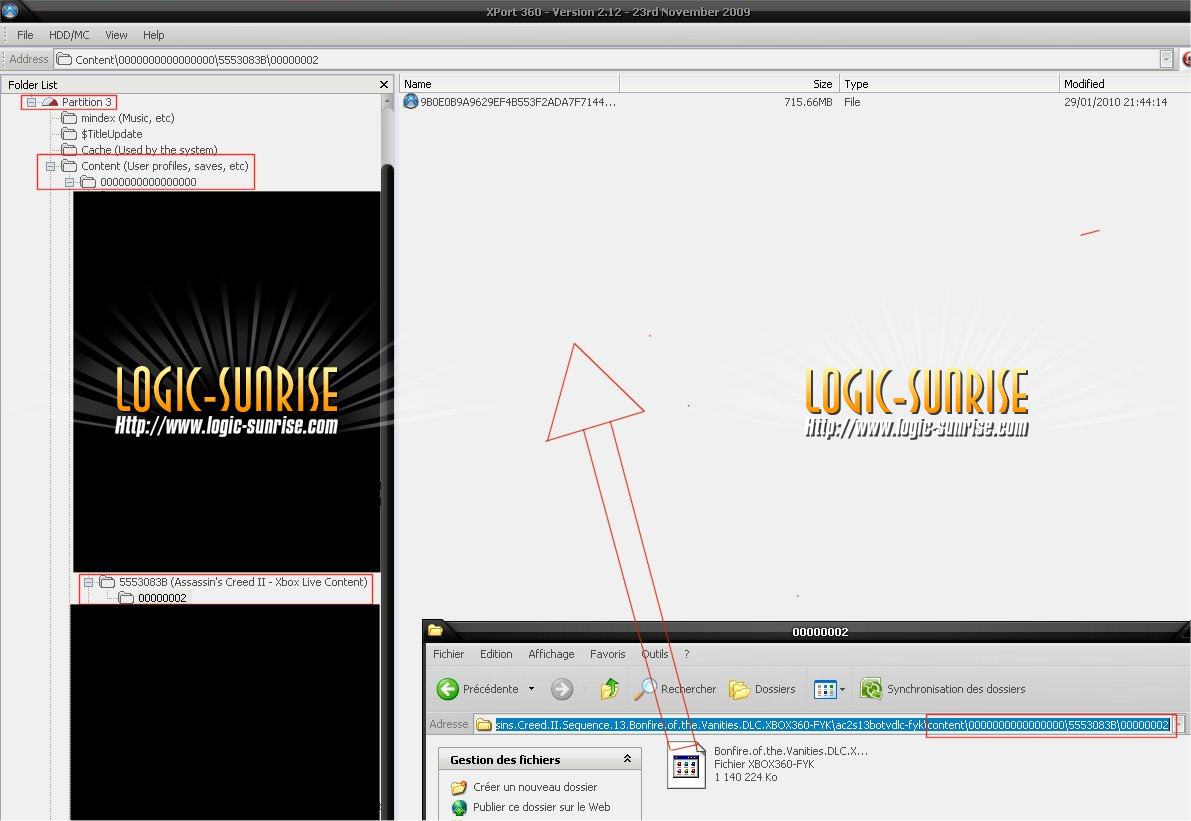
Task: Sort file list by Type column
Action: pos(949,84)
